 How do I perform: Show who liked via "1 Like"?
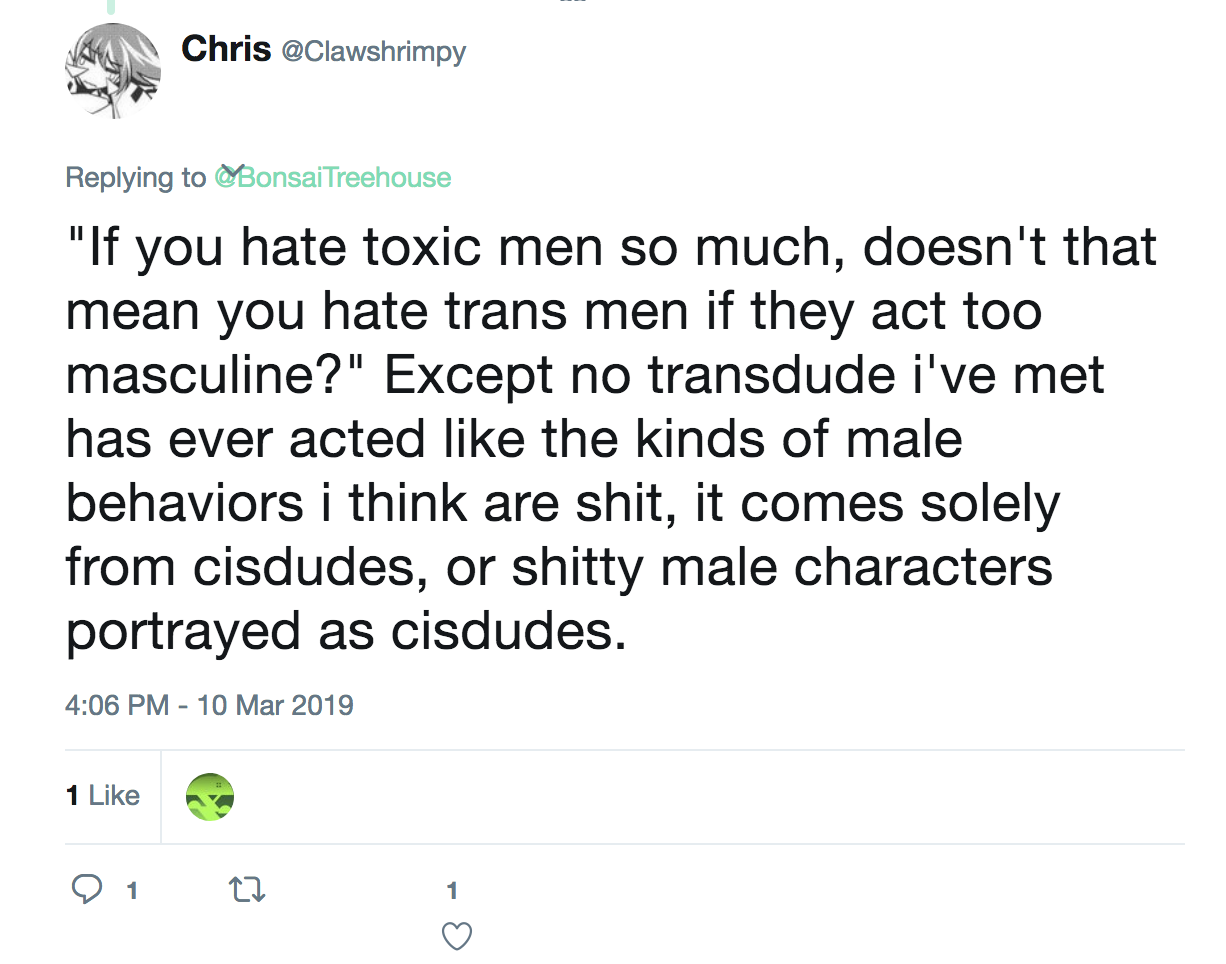[x=103, y=796]
